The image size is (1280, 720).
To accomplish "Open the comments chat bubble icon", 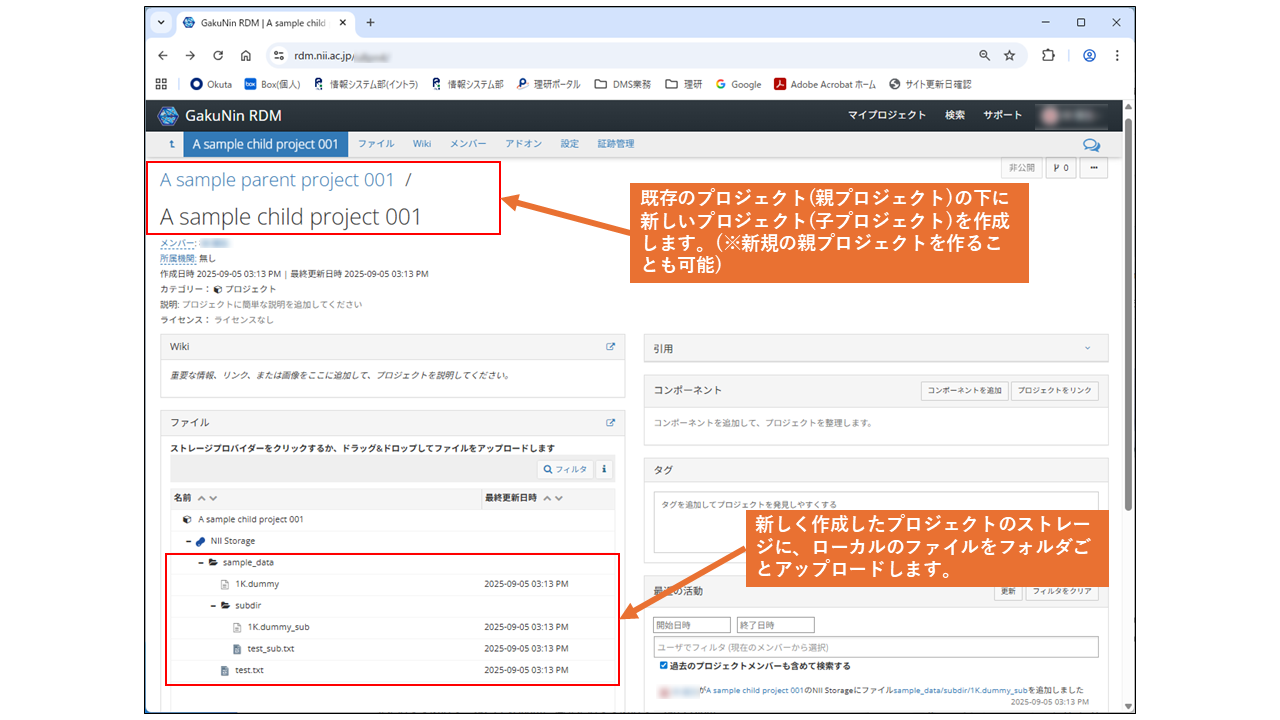I will 1091,145.
